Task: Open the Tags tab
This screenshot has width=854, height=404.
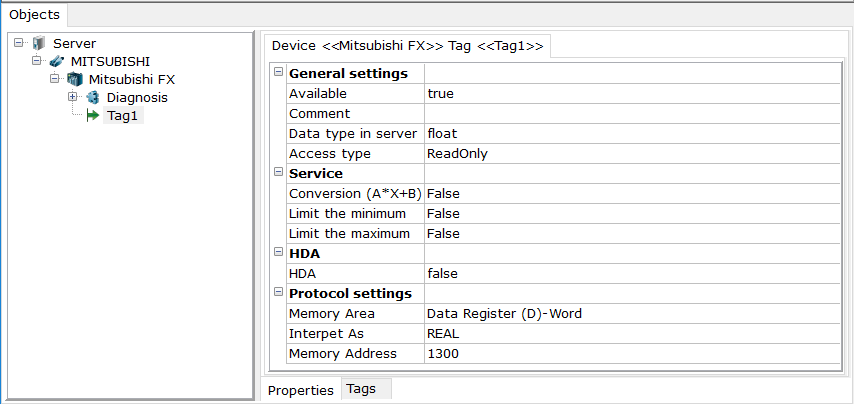Action: [366, 389]
